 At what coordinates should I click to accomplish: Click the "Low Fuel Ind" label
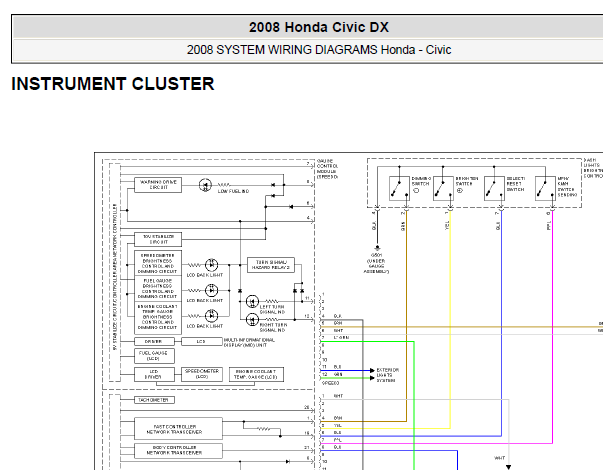click(x=233, y=191)
